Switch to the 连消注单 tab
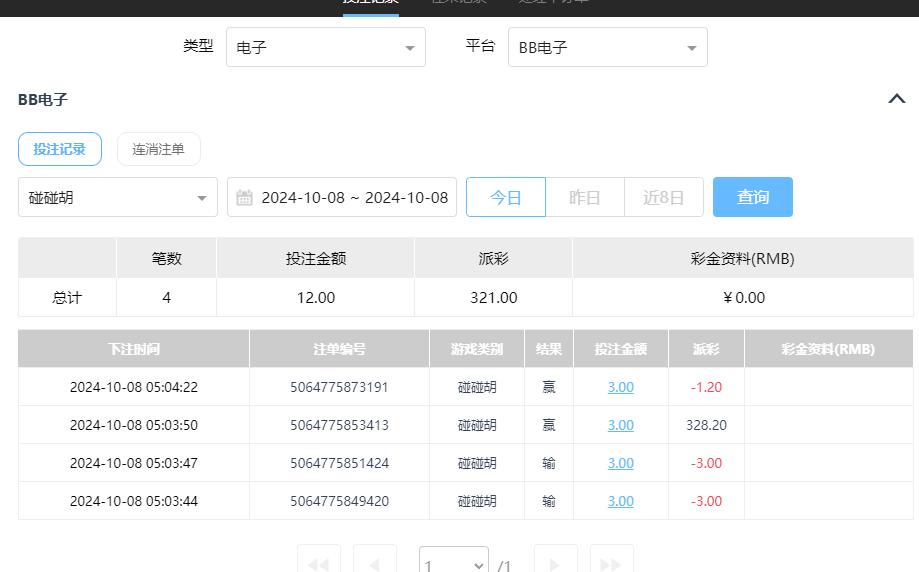The width and height of the screenshot is (919, 572). 158,149
